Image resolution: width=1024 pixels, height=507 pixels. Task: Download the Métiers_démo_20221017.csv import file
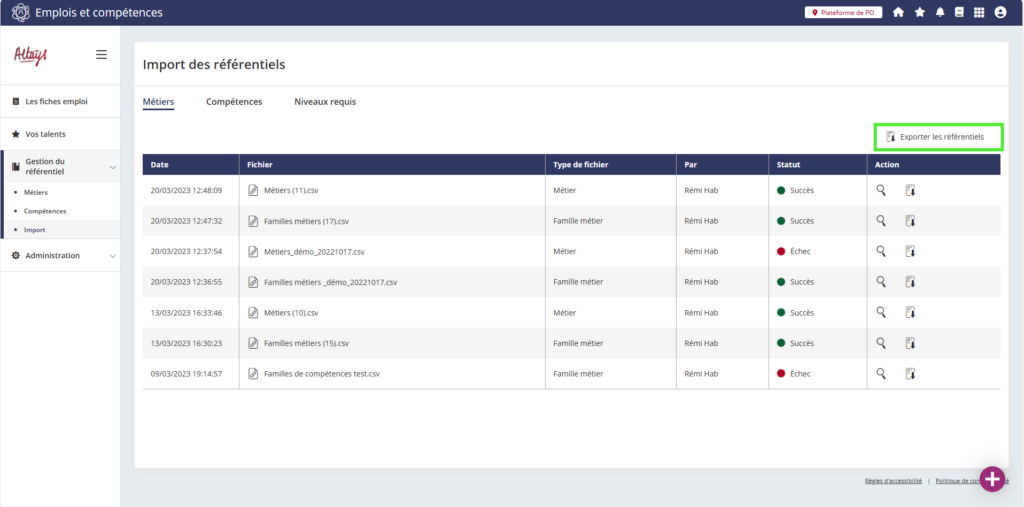(x=911, y=252)
